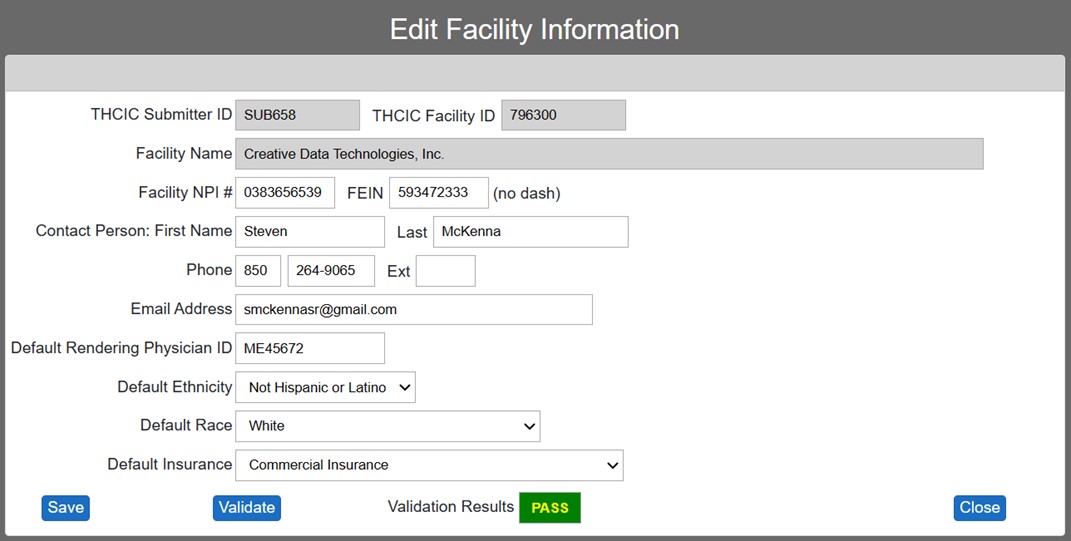This screenshot has width=1071, height=541.
Task: Click the THCIC Submitter ID field
Action: click(x=297, y=115)
